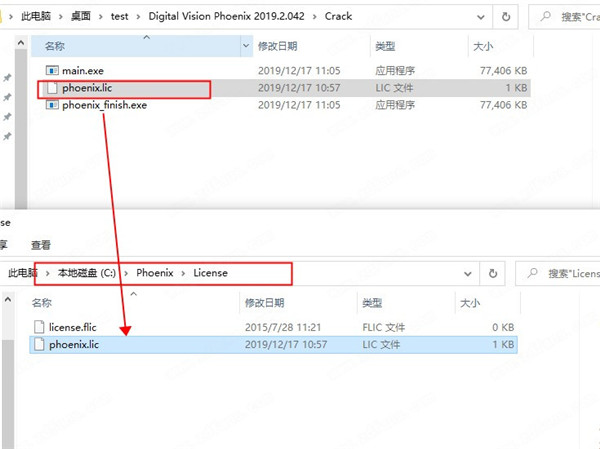This screenshot has height=449, width=600.
Task: Click in the License window search box
Action: pyautogui.click(x=558, y=273)
